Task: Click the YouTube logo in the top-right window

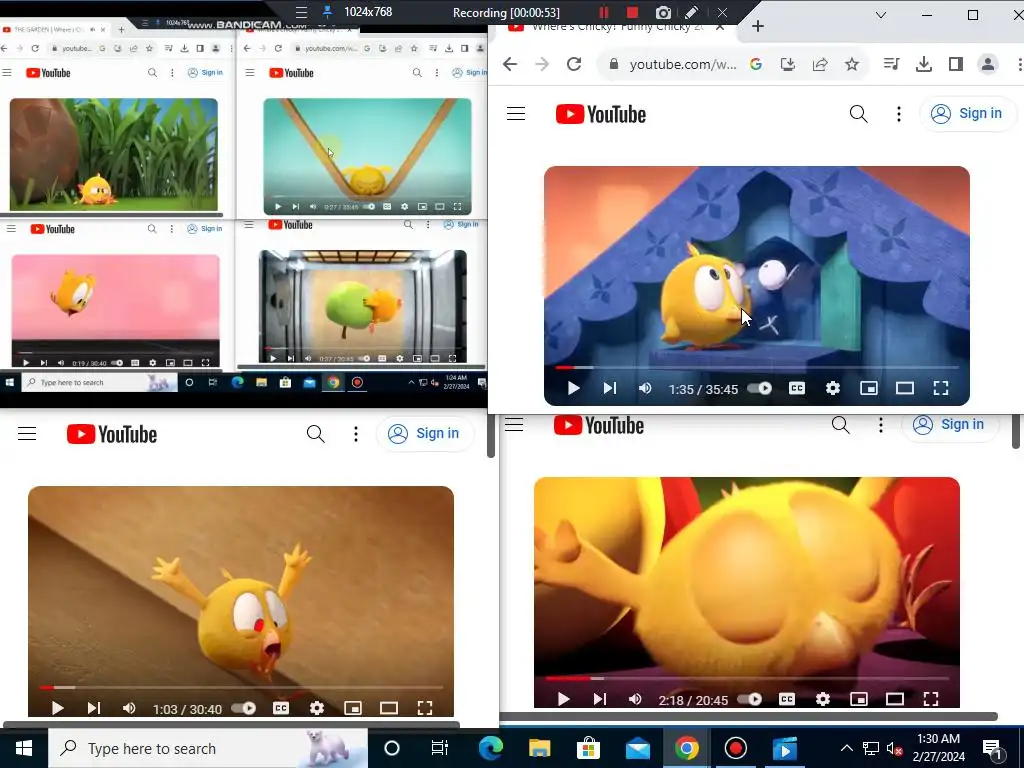Action: point(601,114)
